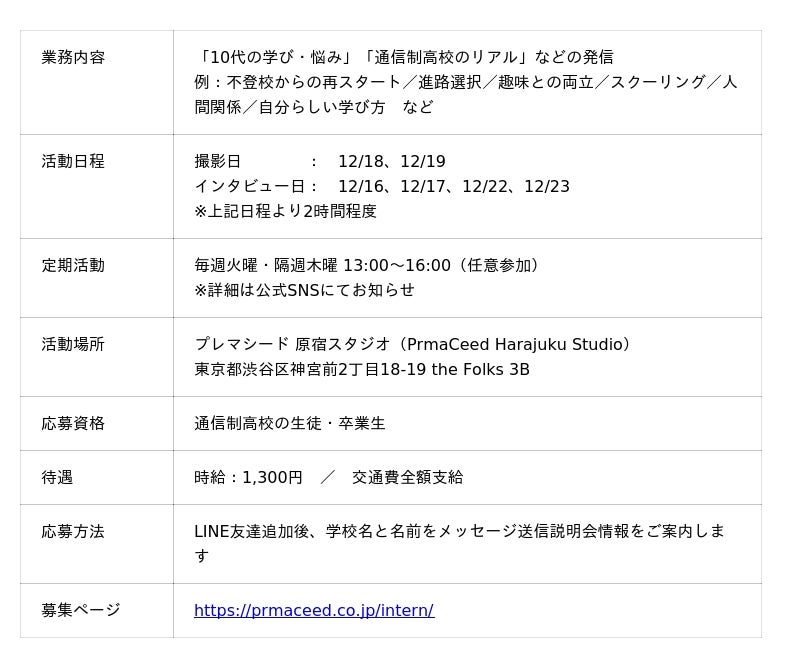Viewport: 800px width, 668px height.
Task: Select the 定期活動 row label
Action: coord(73,265)
